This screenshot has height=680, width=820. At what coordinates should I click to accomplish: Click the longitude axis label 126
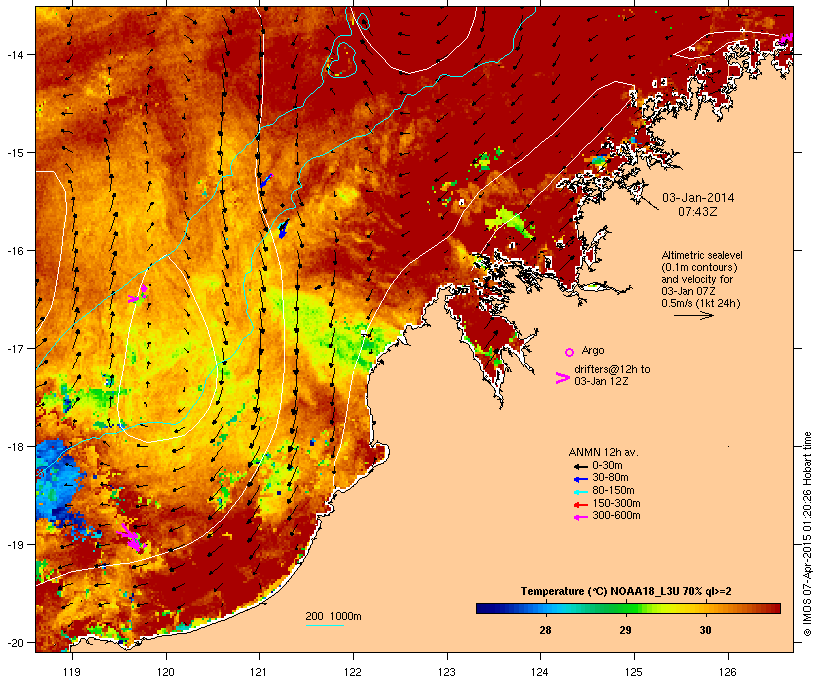point(727,672)
